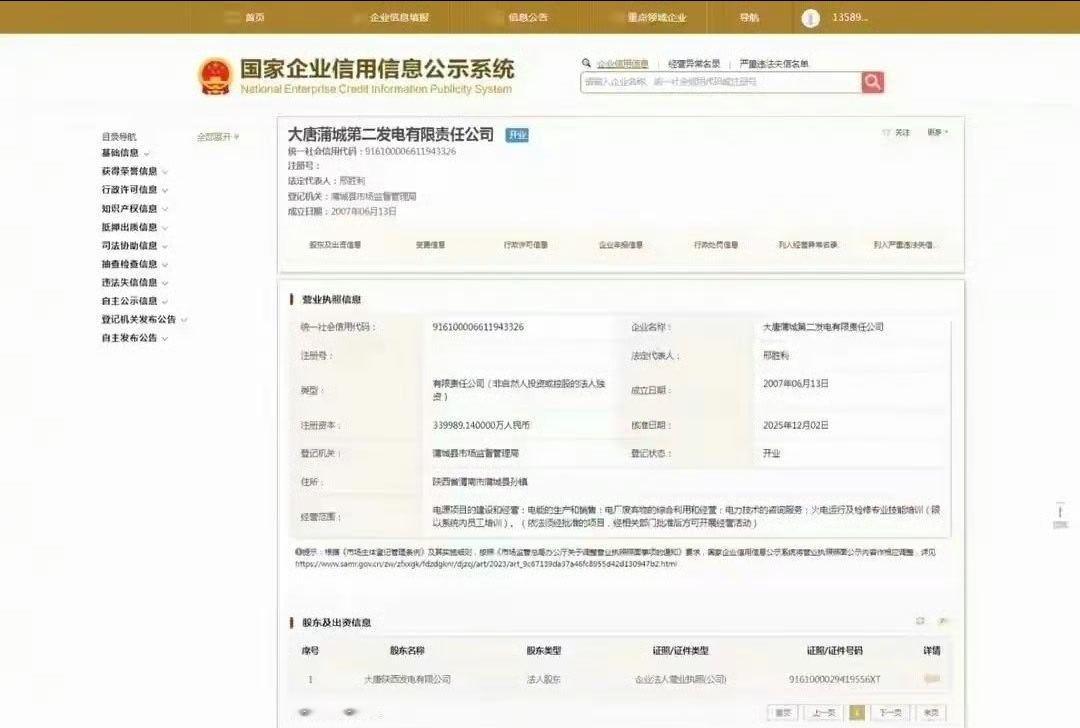
Task: Click the side widget at right edge
Action: tap(1060, 516)
